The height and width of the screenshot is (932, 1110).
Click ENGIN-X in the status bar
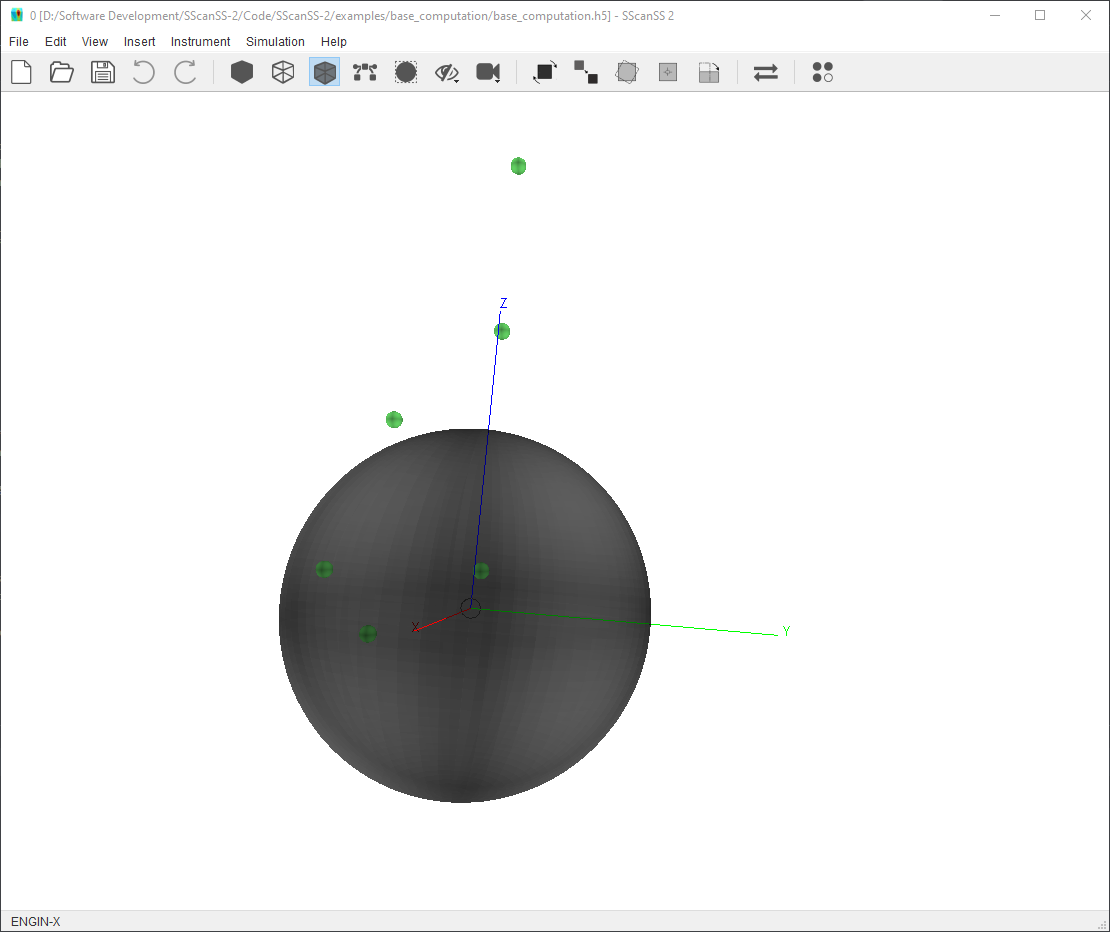pyautogui.click(x=35, y=921)
